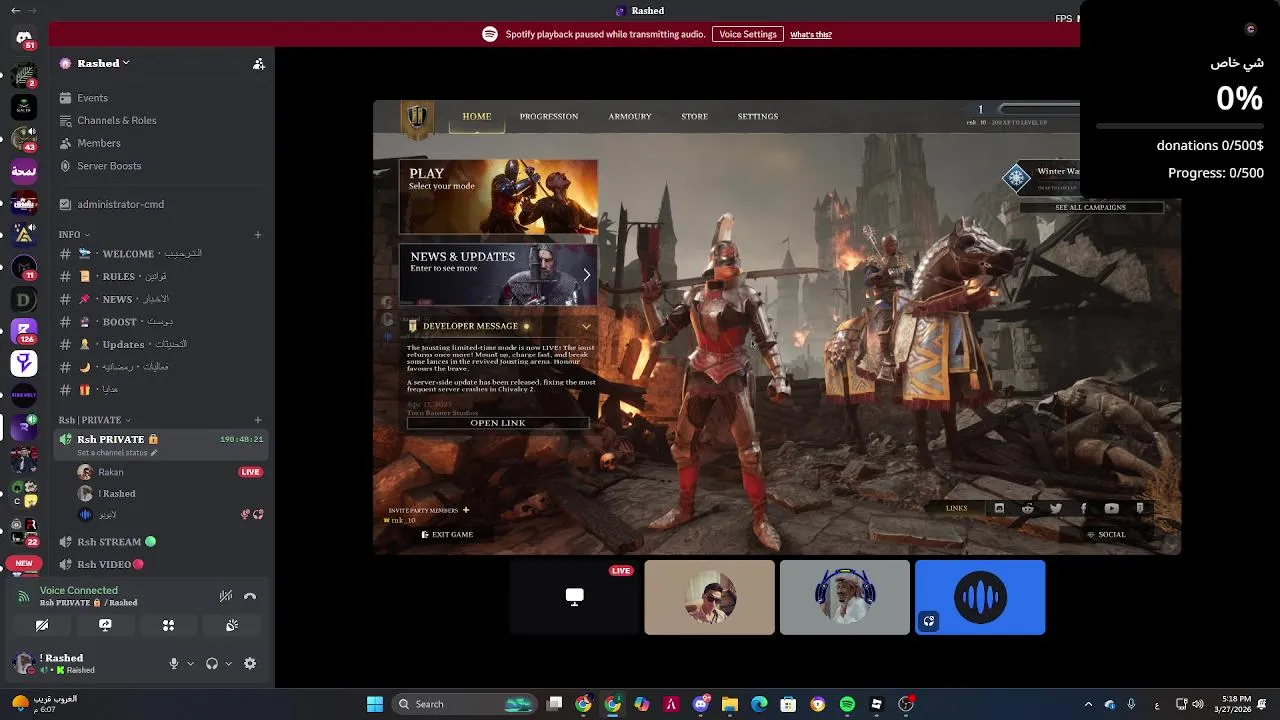Open the NEWS & UPDATES card arrow
Image resolution: width=1280 pixels, height=720 pixels.
587,274
